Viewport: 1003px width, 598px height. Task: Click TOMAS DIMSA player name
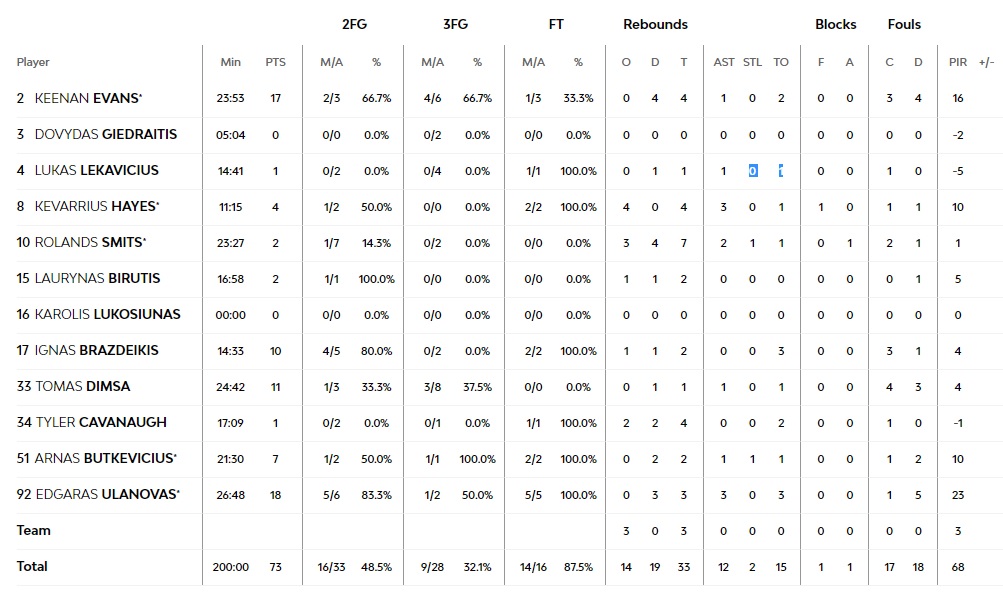click(83, 386)
